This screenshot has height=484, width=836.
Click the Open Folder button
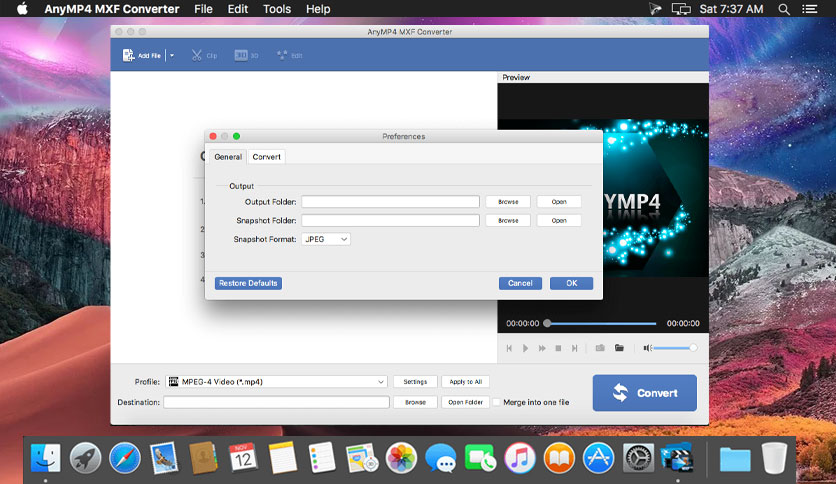click(x=465, y=402)
